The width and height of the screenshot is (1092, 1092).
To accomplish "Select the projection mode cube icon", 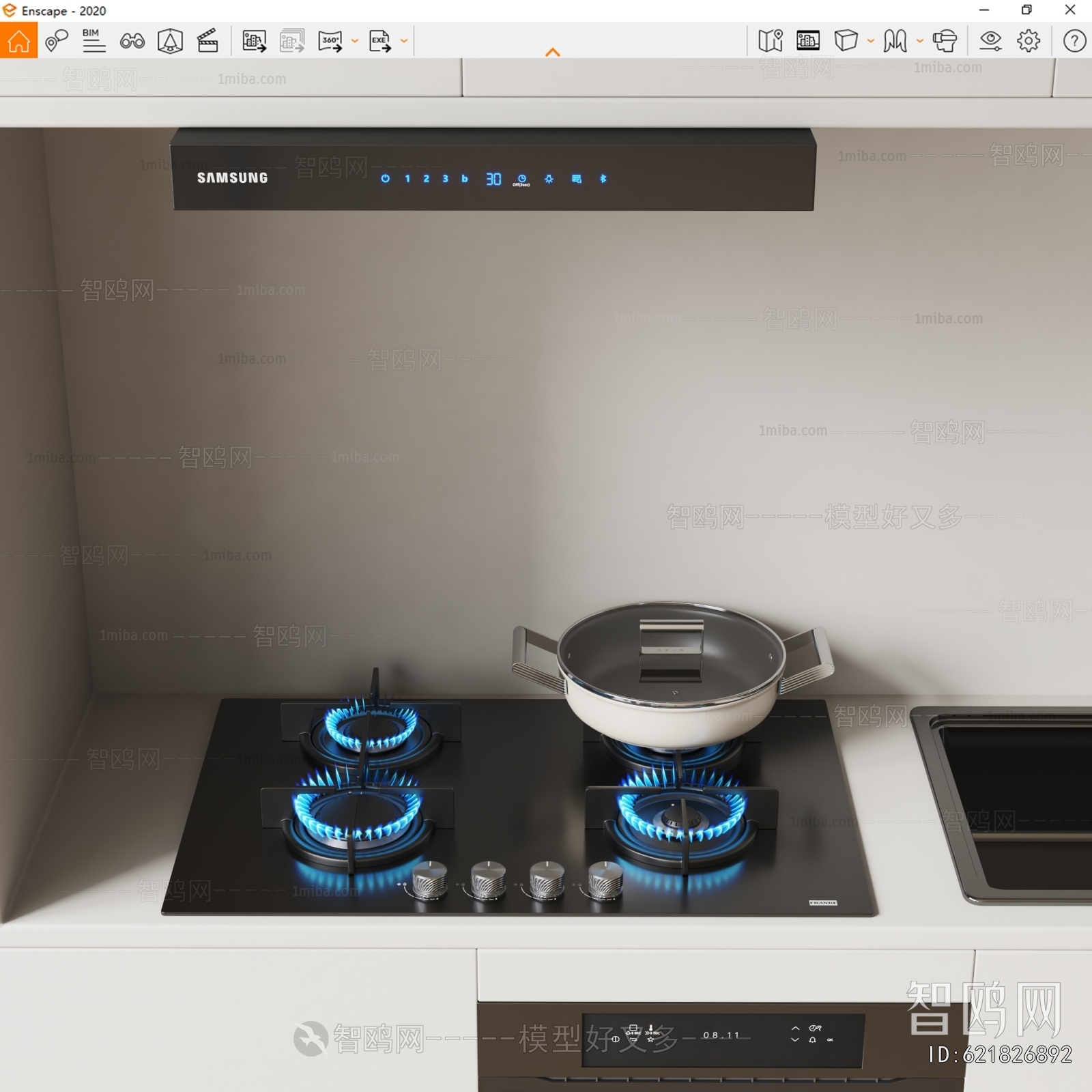I will 846,41.
